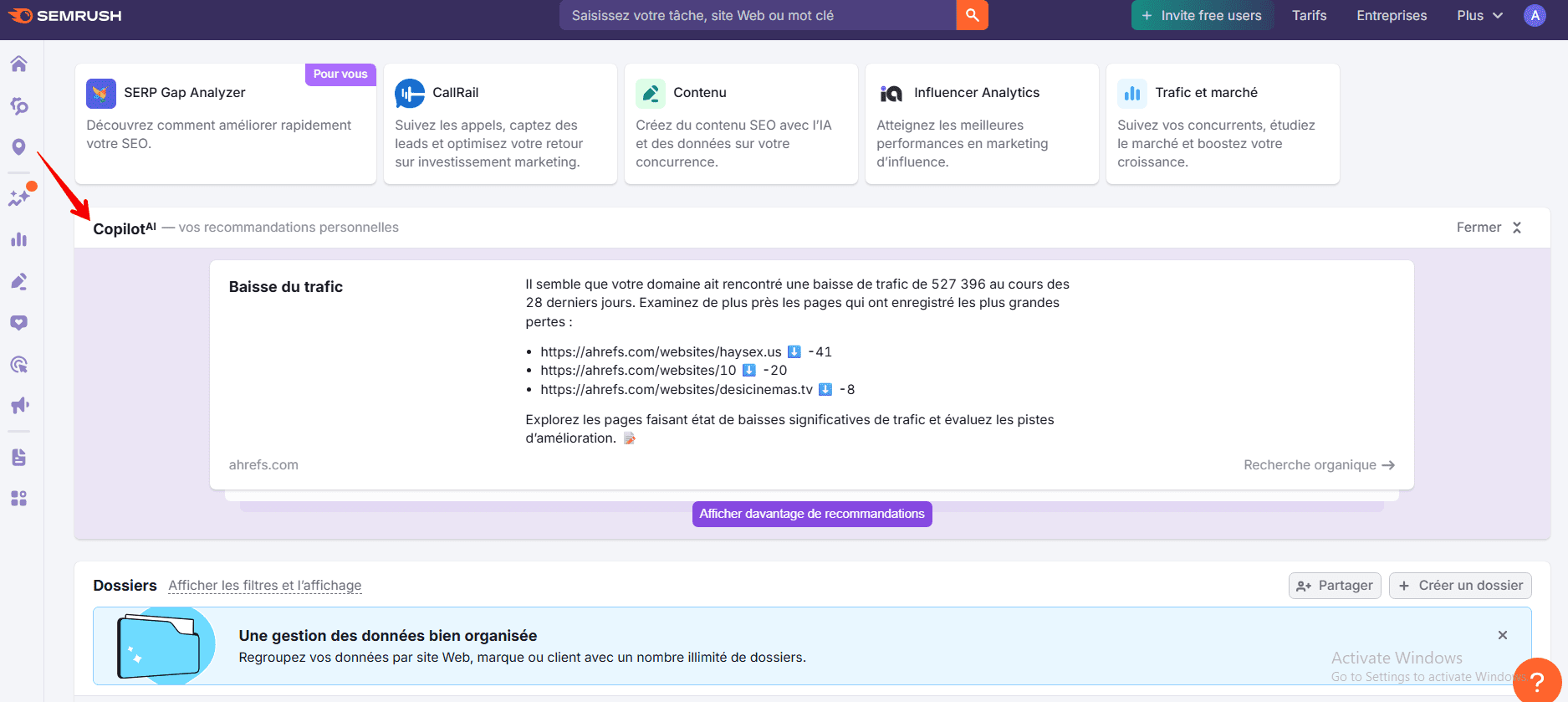The height and width of the screenshot is (702, 1568).
Task: Click the Influencer Analytics app icon
Action: tap(891, 93)
